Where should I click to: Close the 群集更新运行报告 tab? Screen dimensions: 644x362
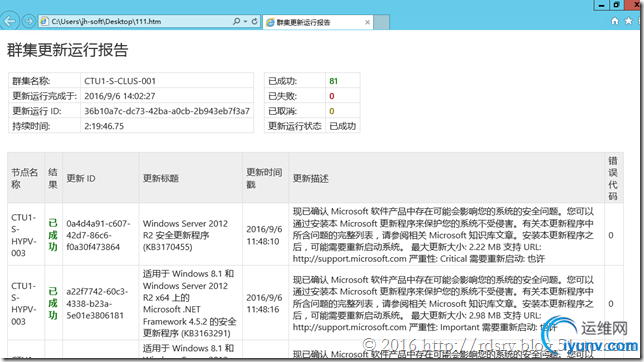point(367,22)
